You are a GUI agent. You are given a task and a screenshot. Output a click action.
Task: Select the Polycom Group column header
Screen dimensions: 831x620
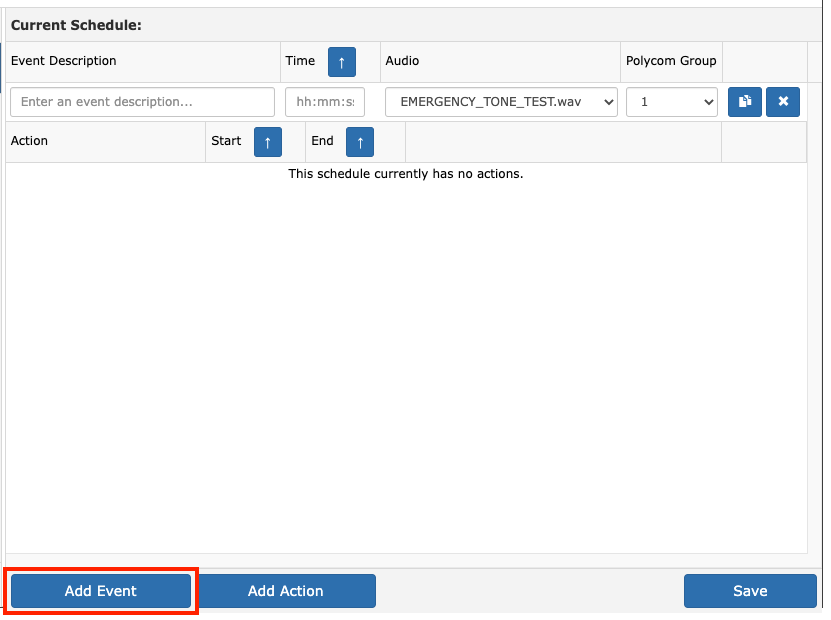[671, 61]
